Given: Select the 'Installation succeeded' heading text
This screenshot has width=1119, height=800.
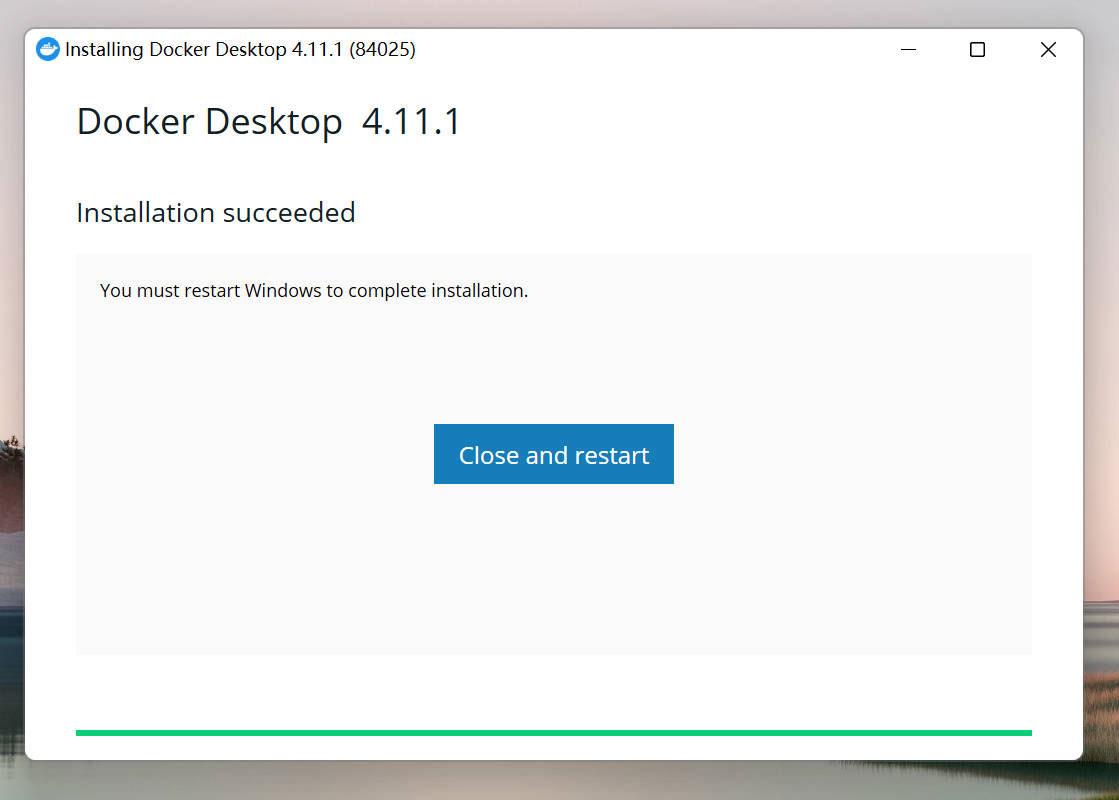Looking at the screenshot, I should click(x=216, y=213).
